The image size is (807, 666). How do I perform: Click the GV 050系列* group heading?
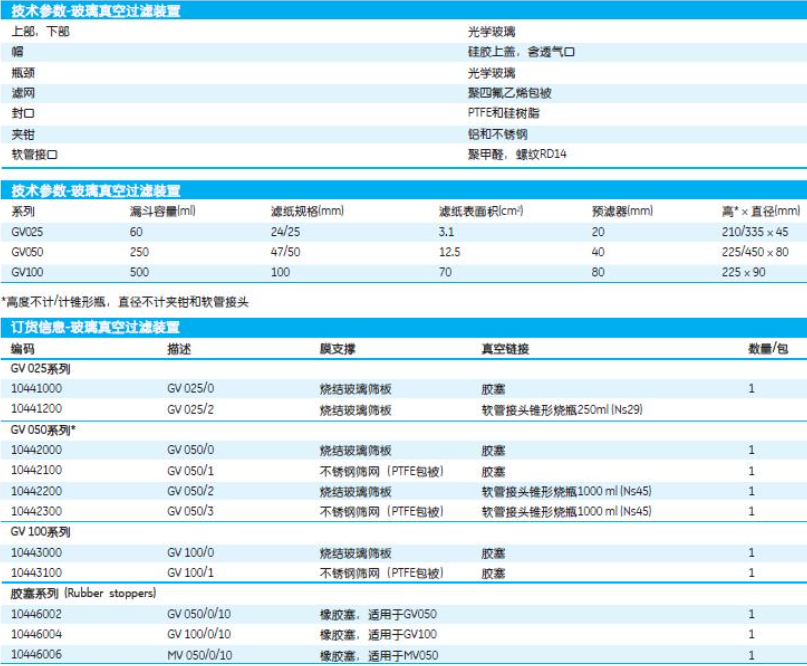(43, 430)
